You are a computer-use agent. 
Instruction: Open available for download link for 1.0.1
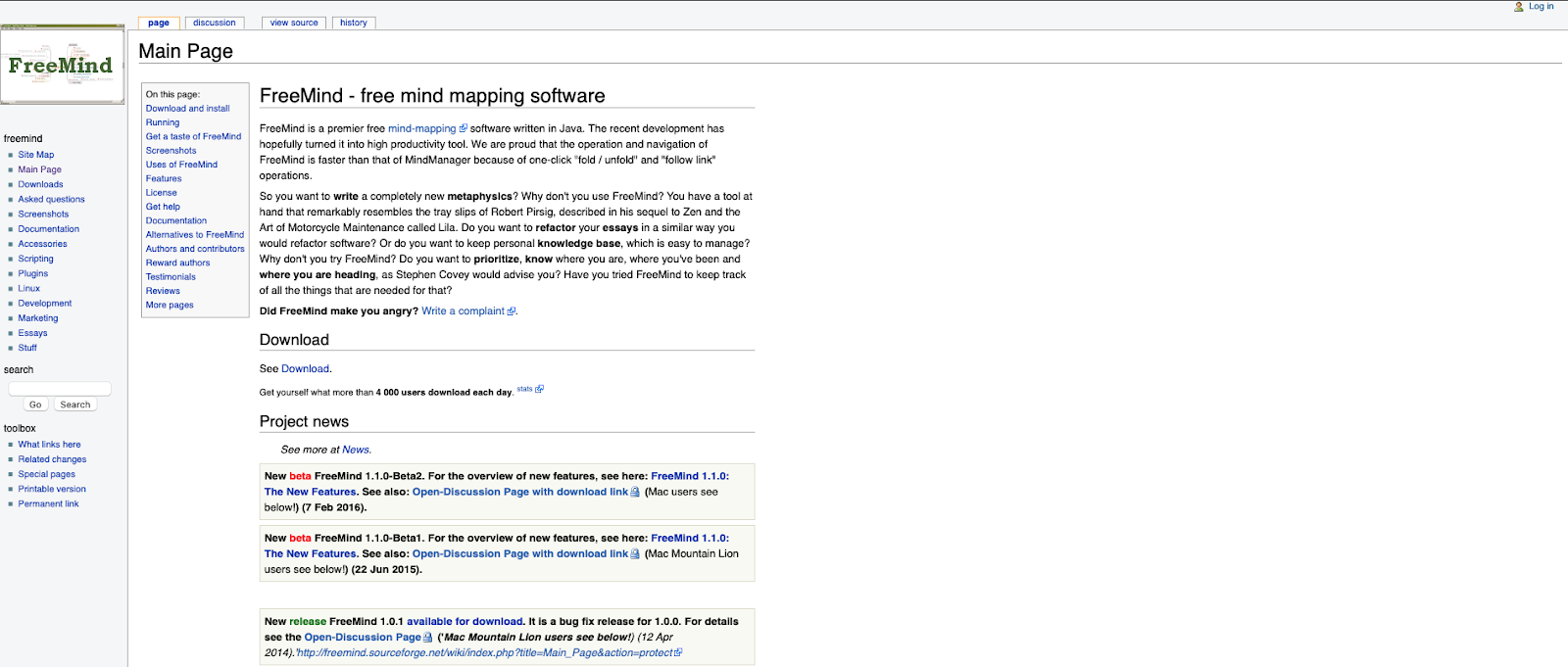click(465, 621)
